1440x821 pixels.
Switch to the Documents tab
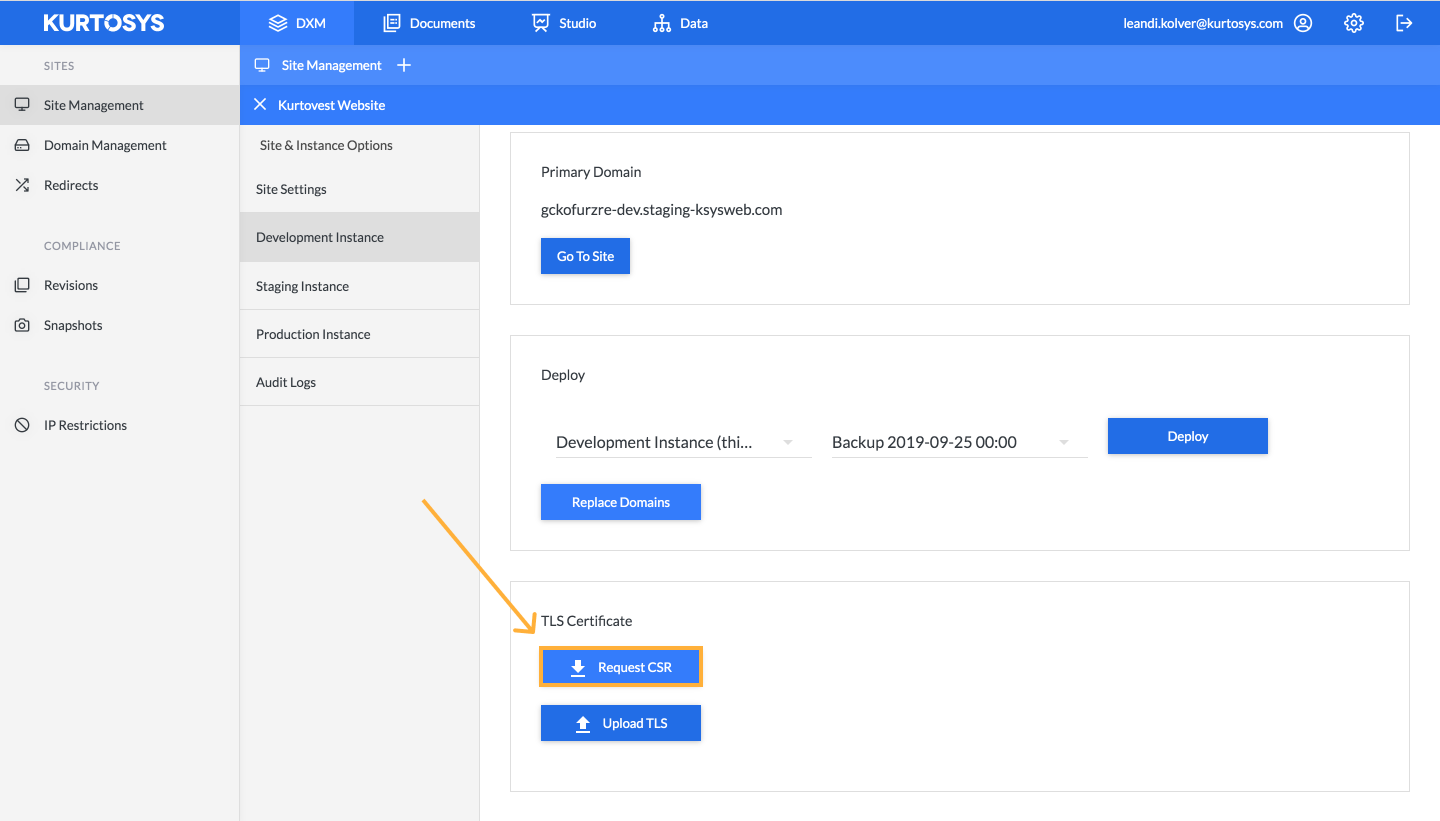coord(429,23)
